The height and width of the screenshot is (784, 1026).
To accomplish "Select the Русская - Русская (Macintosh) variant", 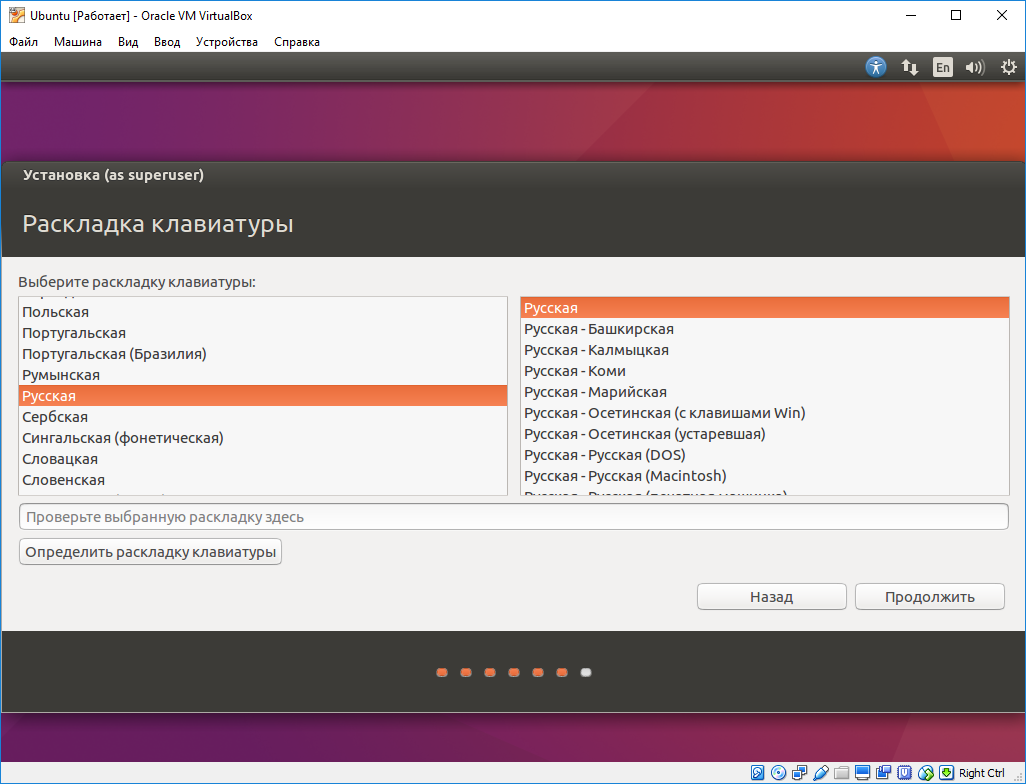I will pyautogui.click(x=765, y=476).
